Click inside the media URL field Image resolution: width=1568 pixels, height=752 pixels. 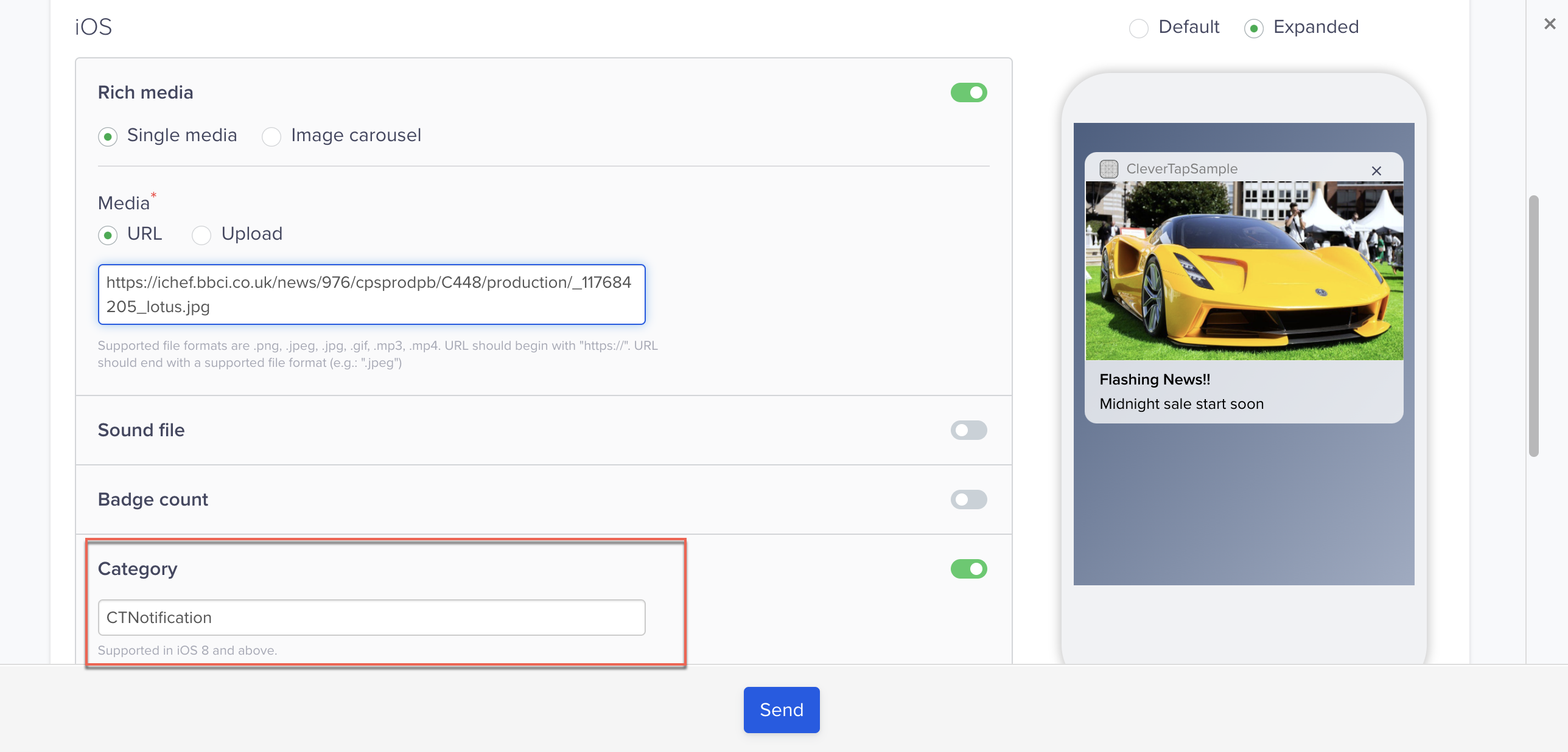(371, 295)
